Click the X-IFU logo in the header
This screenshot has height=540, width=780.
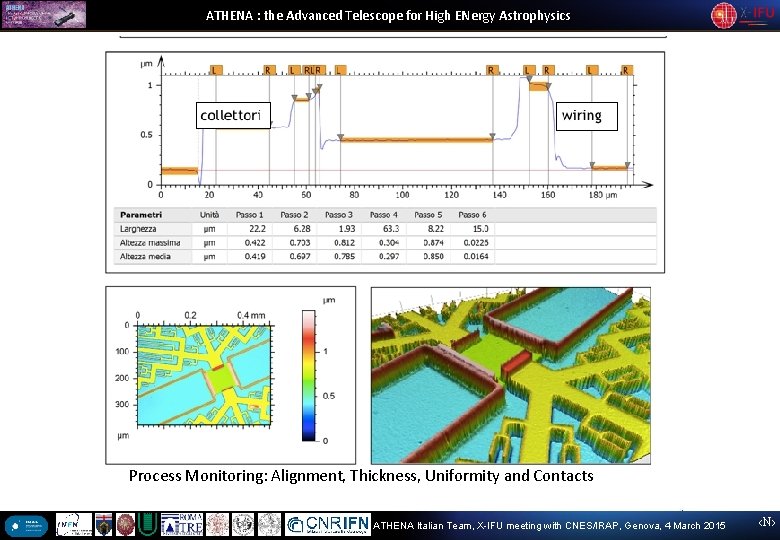point(743,15)
